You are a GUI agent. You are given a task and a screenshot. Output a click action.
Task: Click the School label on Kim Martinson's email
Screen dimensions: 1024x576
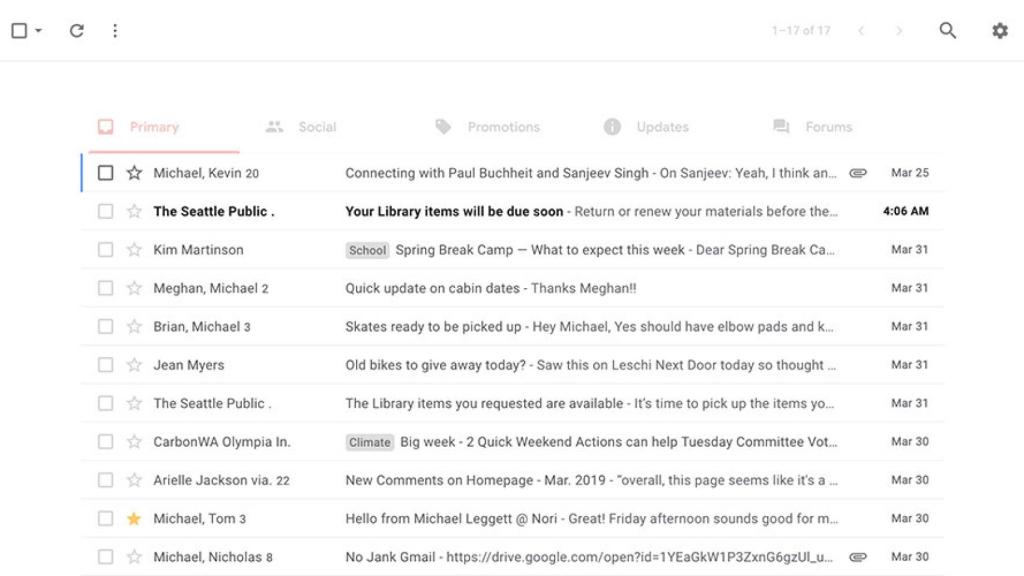(367, 250)
